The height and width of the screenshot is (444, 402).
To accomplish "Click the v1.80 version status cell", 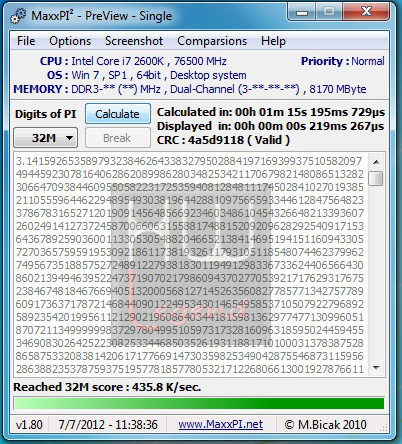I will point(29,424).
